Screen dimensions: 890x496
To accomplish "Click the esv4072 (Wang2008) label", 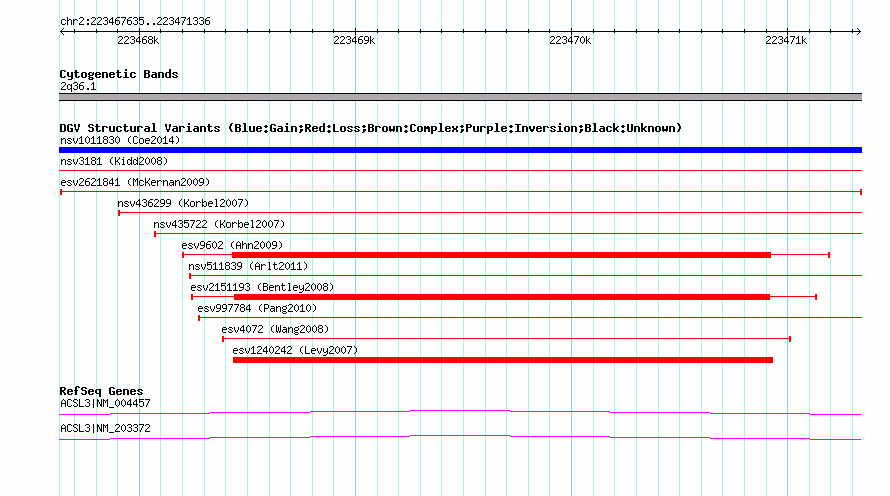I will tap(275, 329).
